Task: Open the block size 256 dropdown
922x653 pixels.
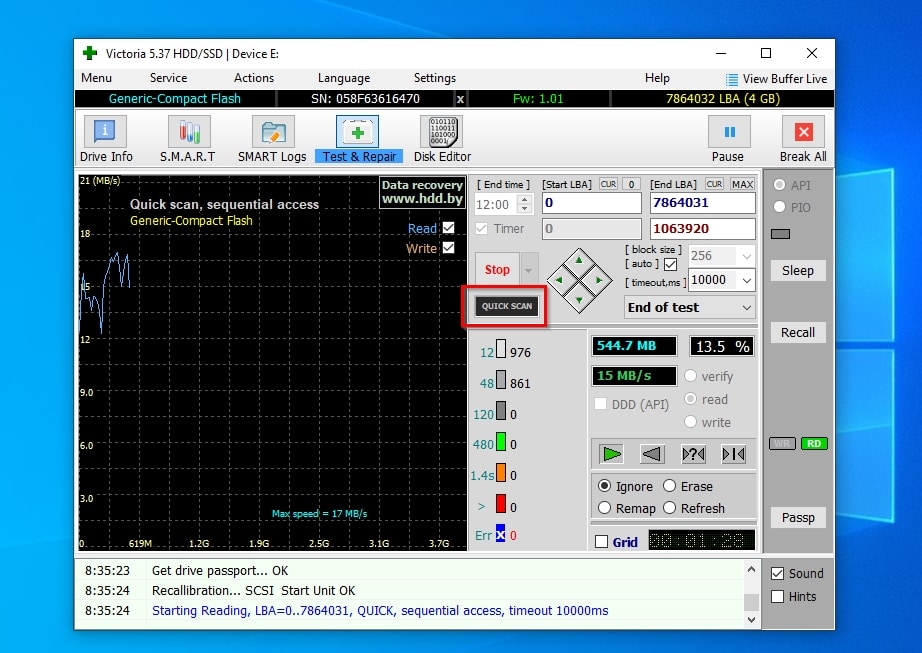Action: pyautogui.click(x=746, y=256)
